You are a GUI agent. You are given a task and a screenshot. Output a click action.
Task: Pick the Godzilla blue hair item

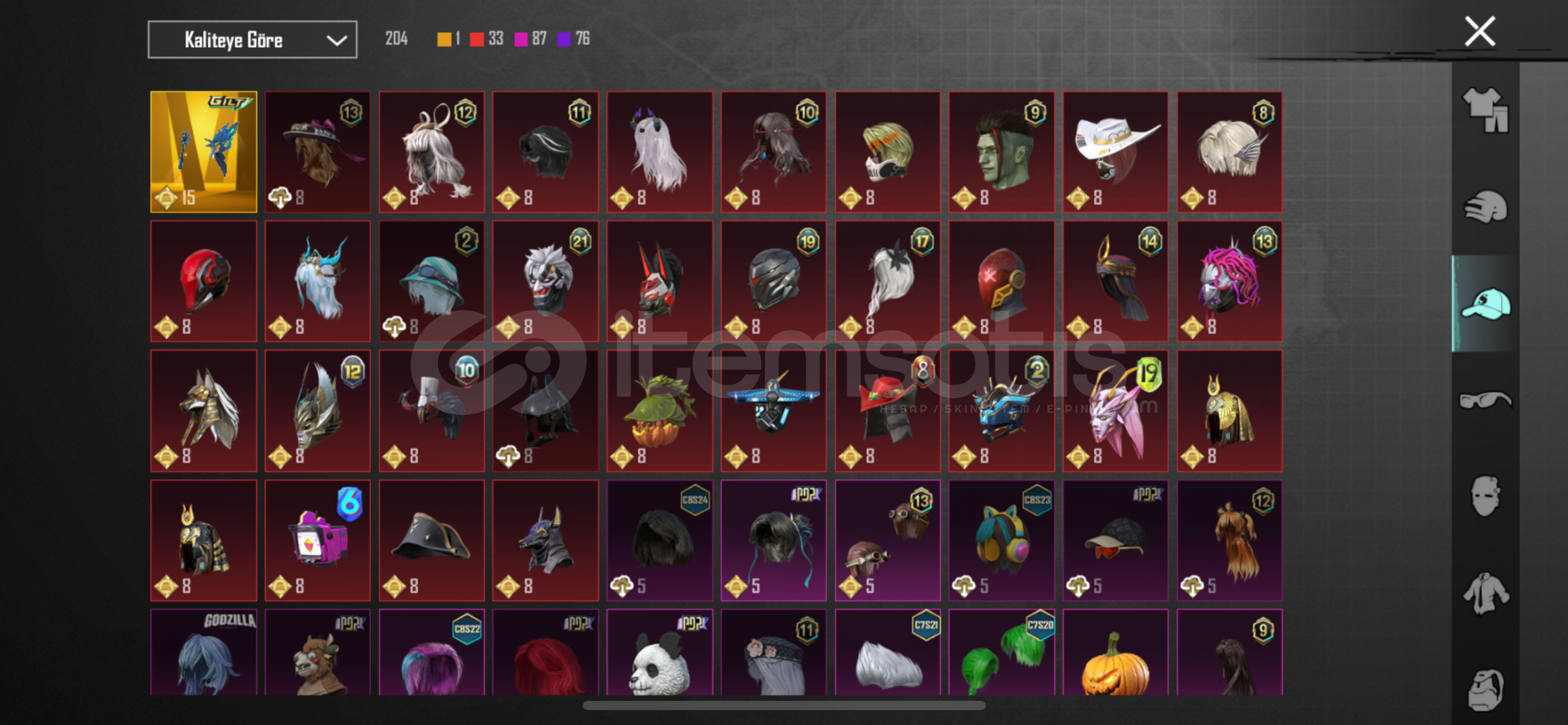[204, 652]
